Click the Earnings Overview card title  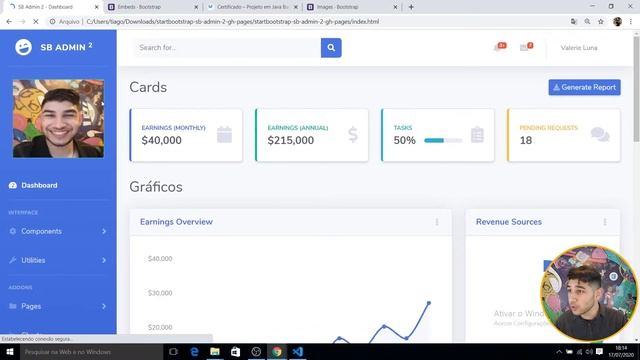(x=176, y=222)
